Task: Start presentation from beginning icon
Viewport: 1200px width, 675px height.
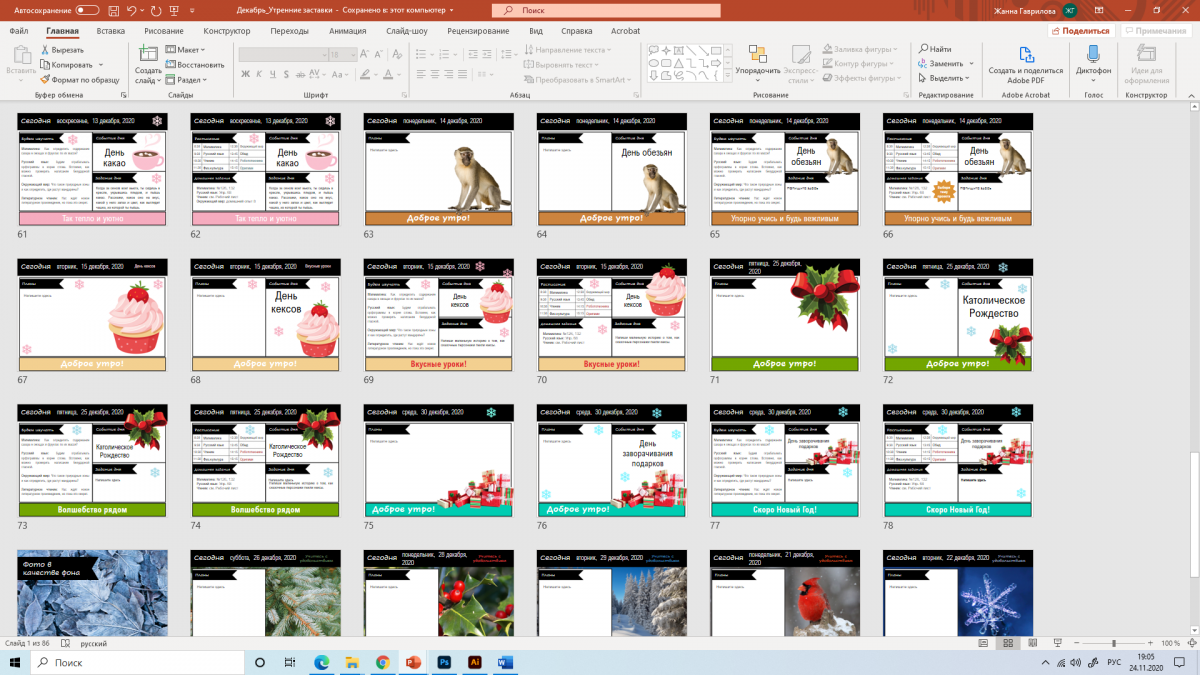Action: click(176, 9)
